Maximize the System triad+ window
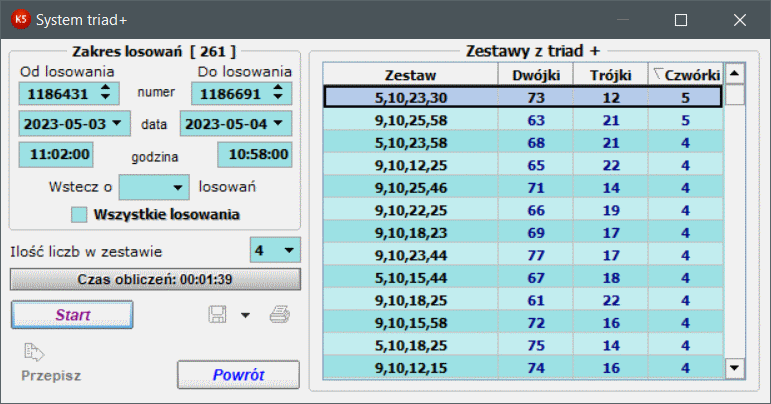Image resolution: width=771 pixels, height=404 pixels. click(x=681, y=20)
